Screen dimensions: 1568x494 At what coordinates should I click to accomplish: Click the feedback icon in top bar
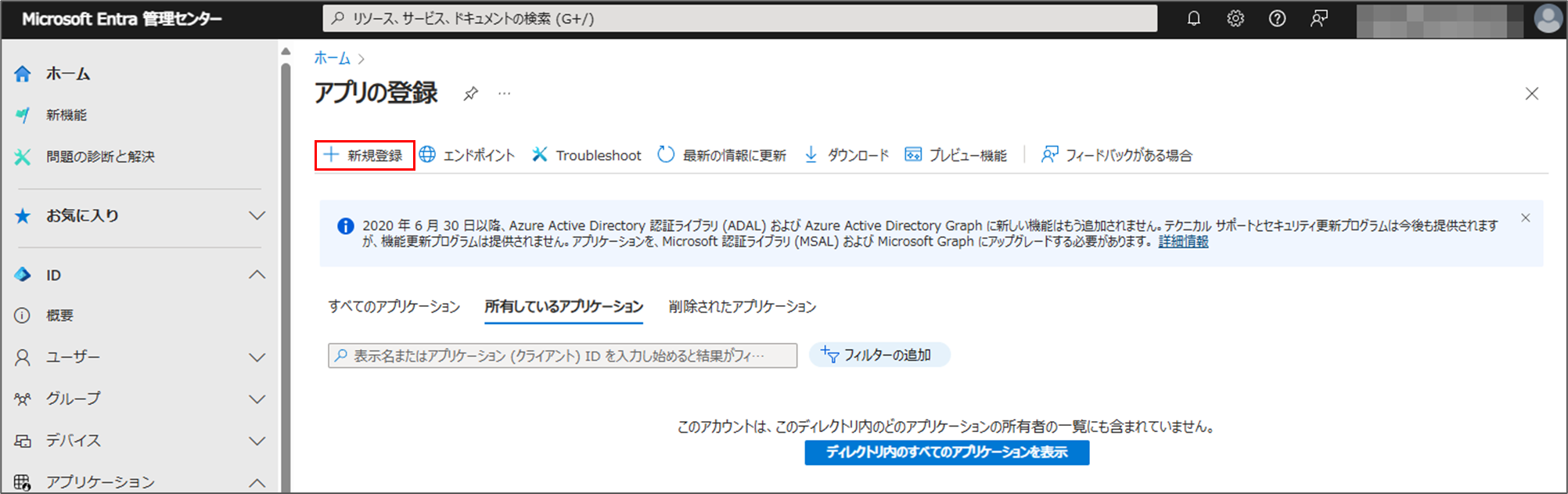tap(1319, 18)
